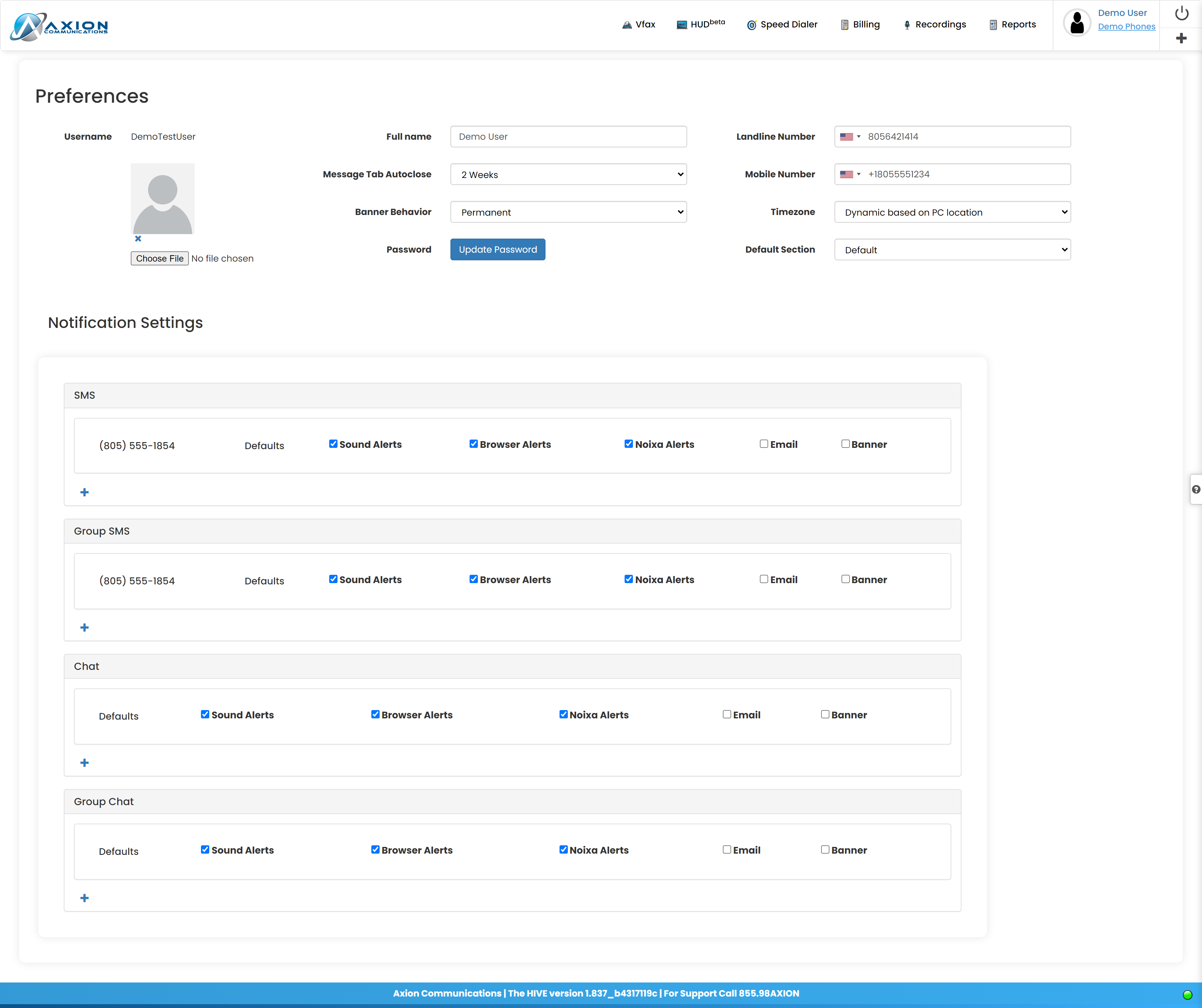Screen dimensions: 1202x1008
Task: Uncheck SMS Noixa Alerts checkbox
Action: (628, 444)
